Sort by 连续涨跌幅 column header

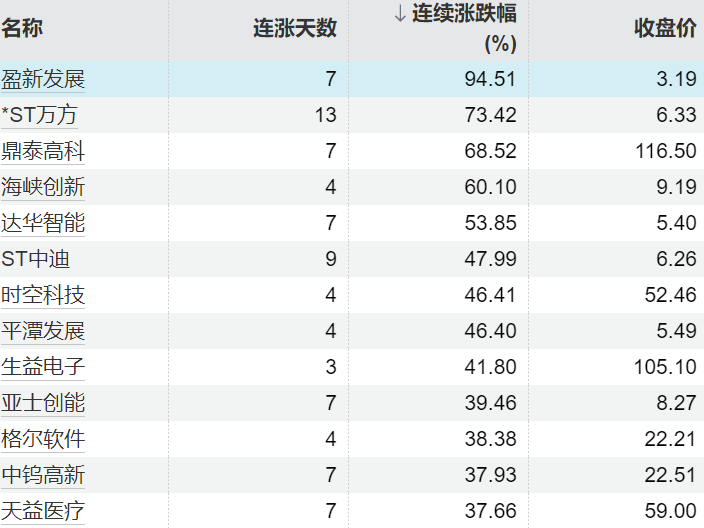coord(464,16)
